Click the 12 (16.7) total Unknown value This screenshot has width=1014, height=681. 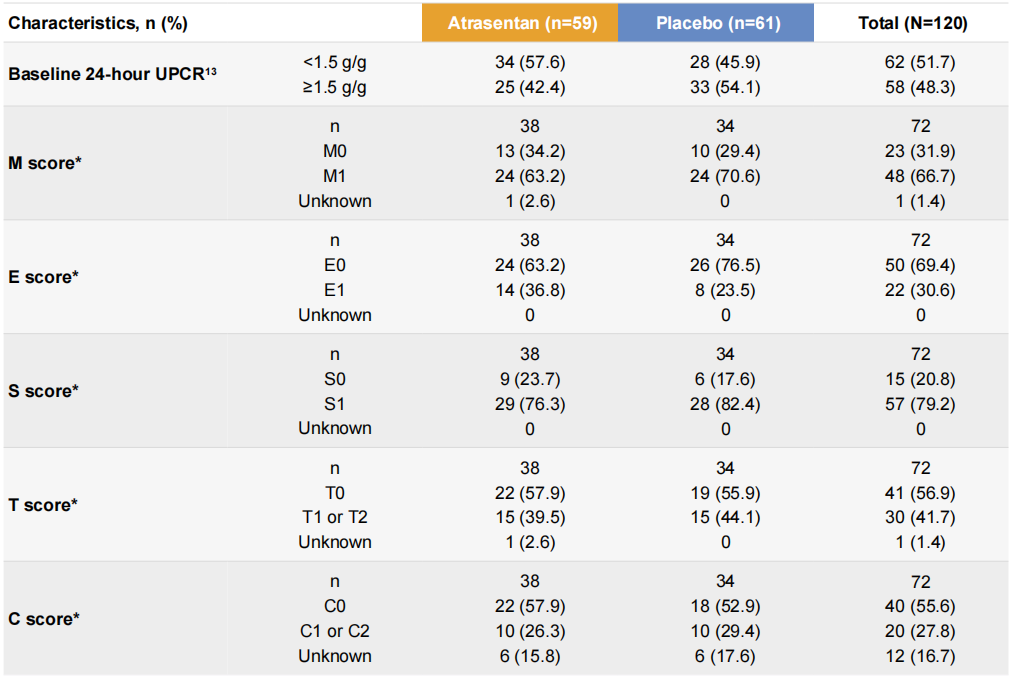pyautogui.click(x=921, y=656)
